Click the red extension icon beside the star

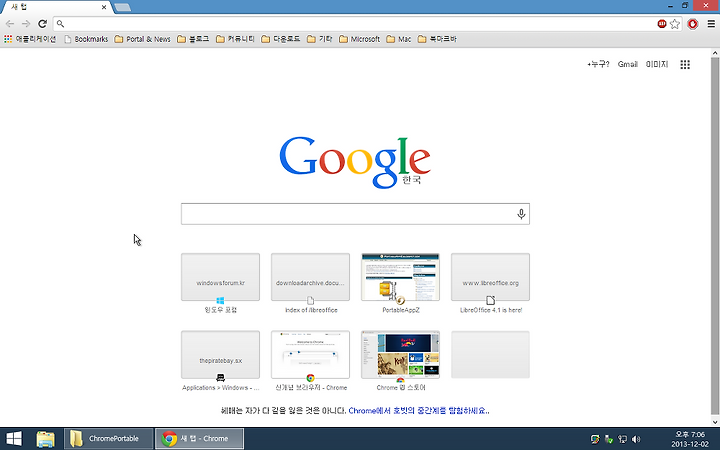[662, 24]
